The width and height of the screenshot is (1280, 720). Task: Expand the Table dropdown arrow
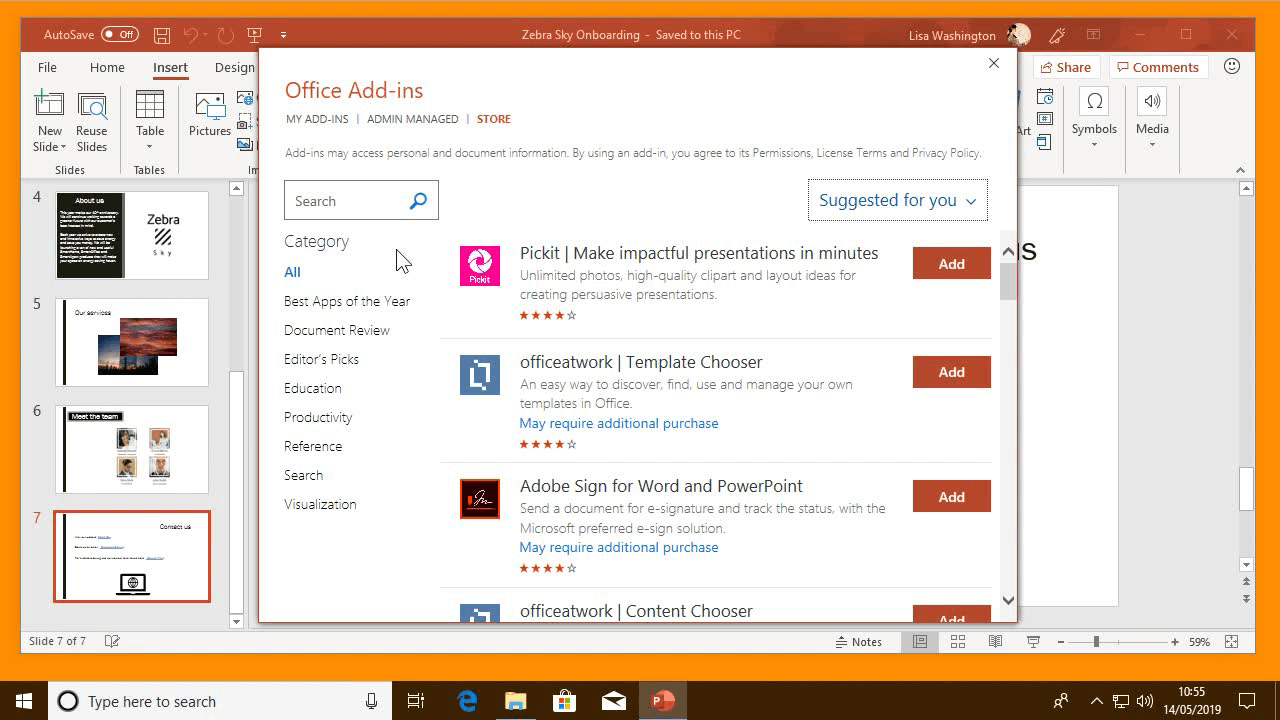[150, 145]
